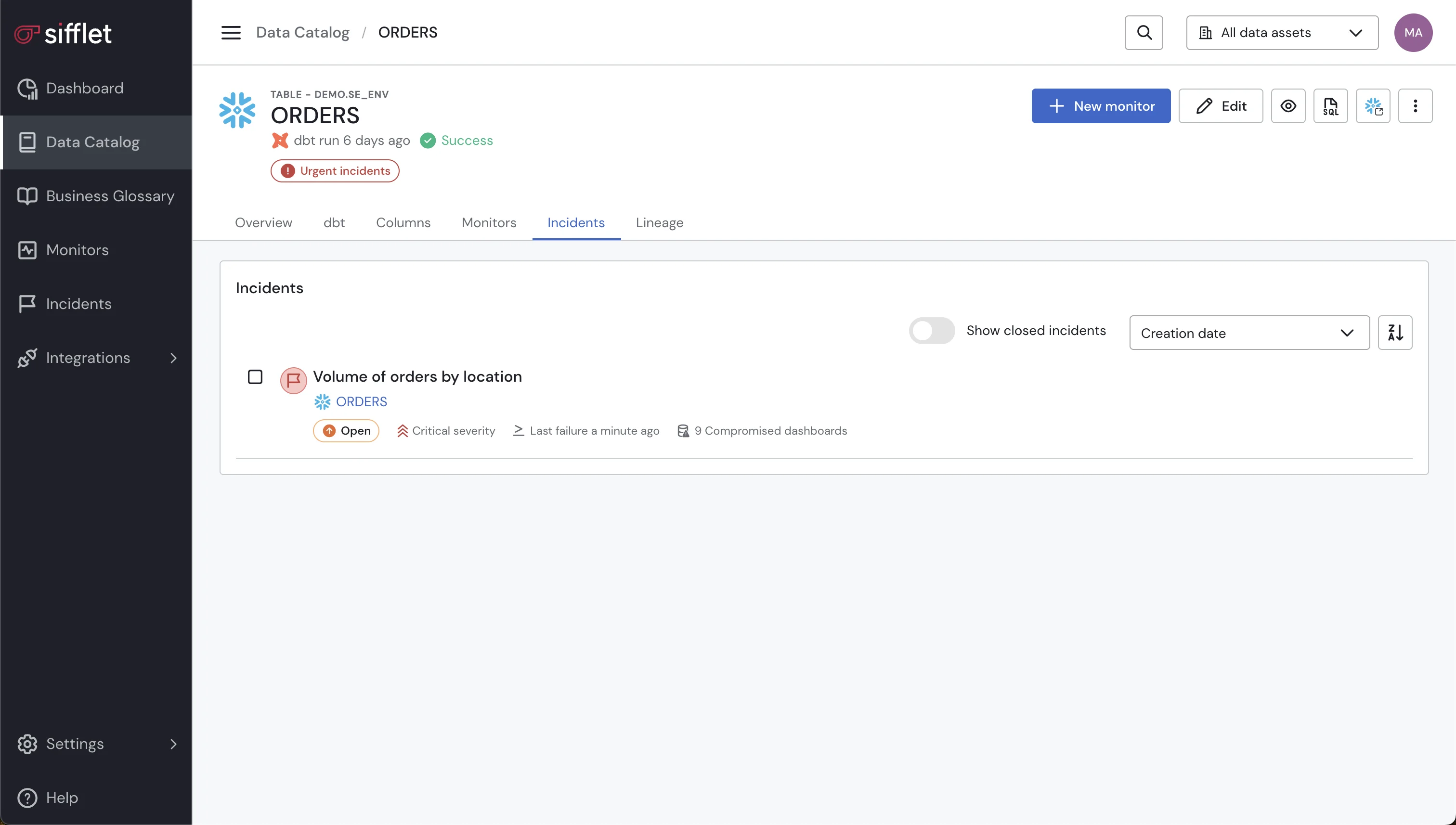
Task: Click the New monitor button
Action: (1101, 106)
